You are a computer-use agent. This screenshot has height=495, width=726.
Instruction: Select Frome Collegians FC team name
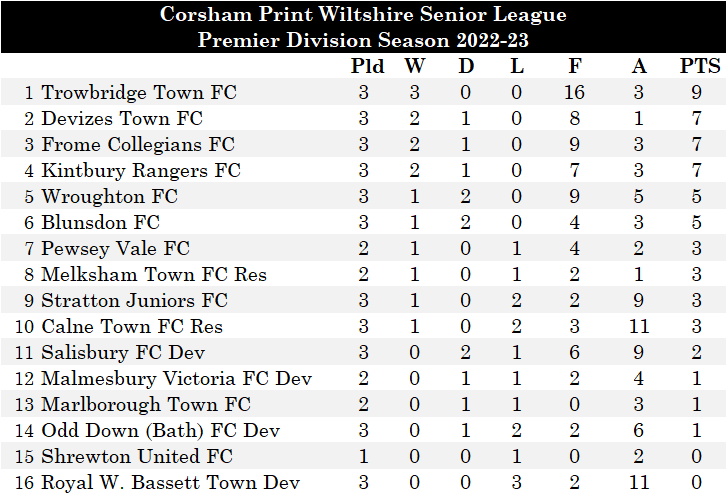coord(138,145)
